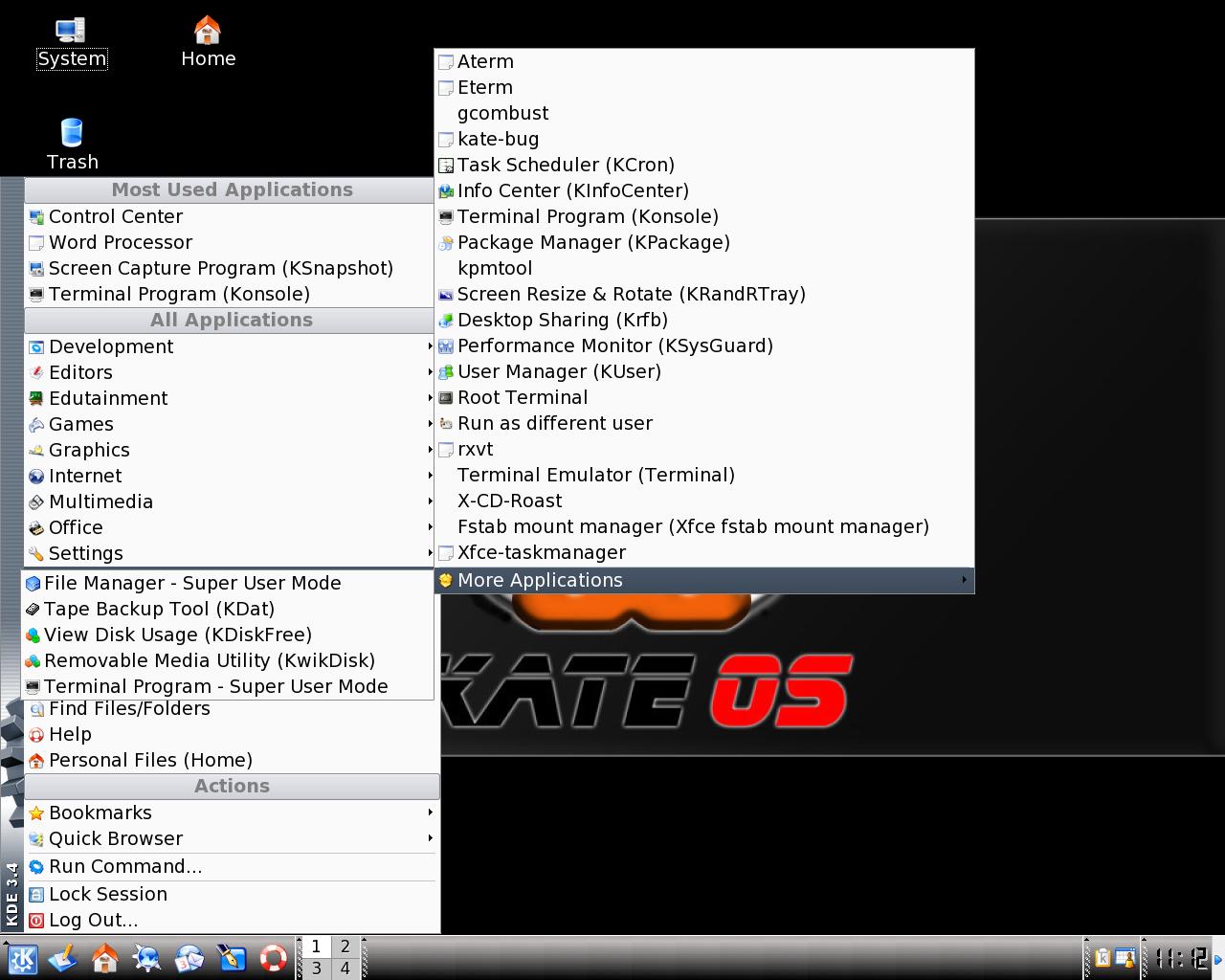
Task: Expand the Edutainment submenu
Action: (229, 399)
